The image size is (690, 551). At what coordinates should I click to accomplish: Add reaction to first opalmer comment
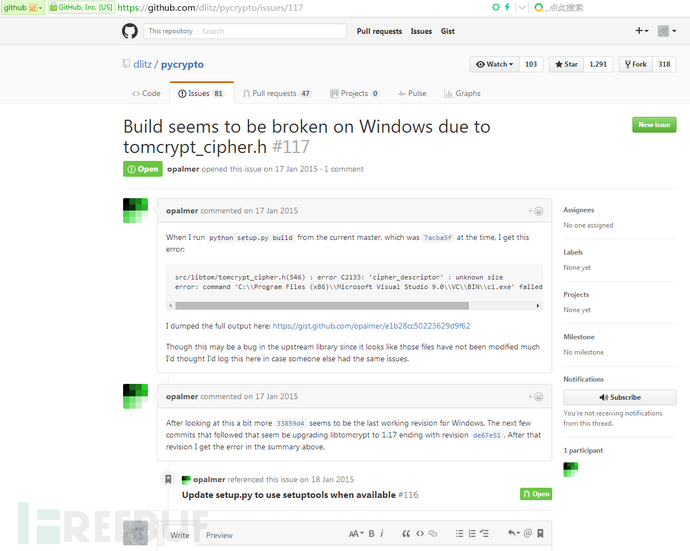[x=536, y=211]
